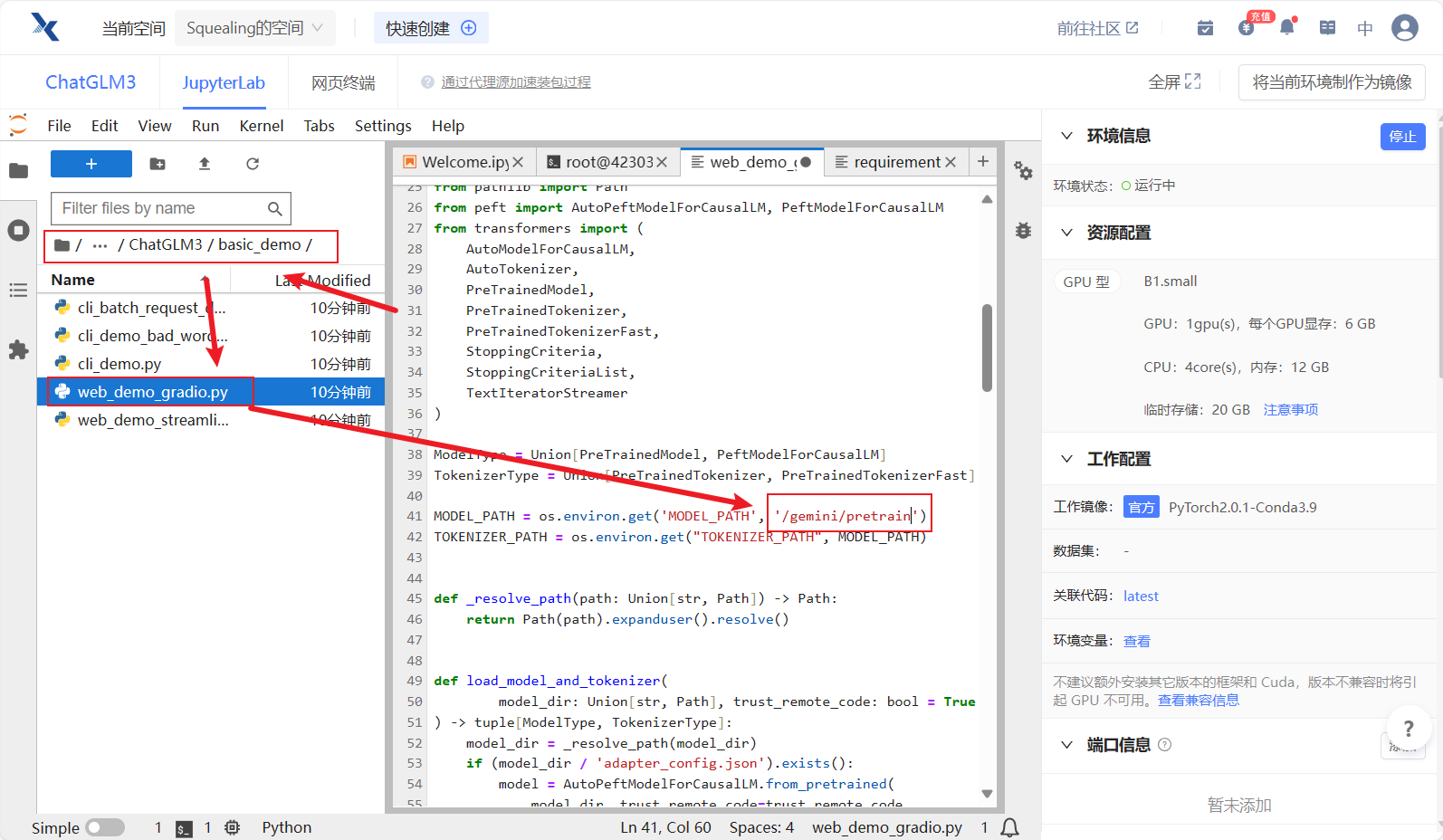The image size is (1443, 840).
Task: Click the 停止 stop button
Action: click(x=1402, y=137)
